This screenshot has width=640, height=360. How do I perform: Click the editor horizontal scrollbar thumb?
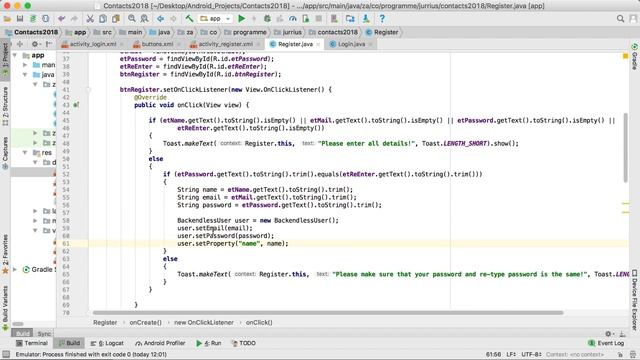coord(328,313)
